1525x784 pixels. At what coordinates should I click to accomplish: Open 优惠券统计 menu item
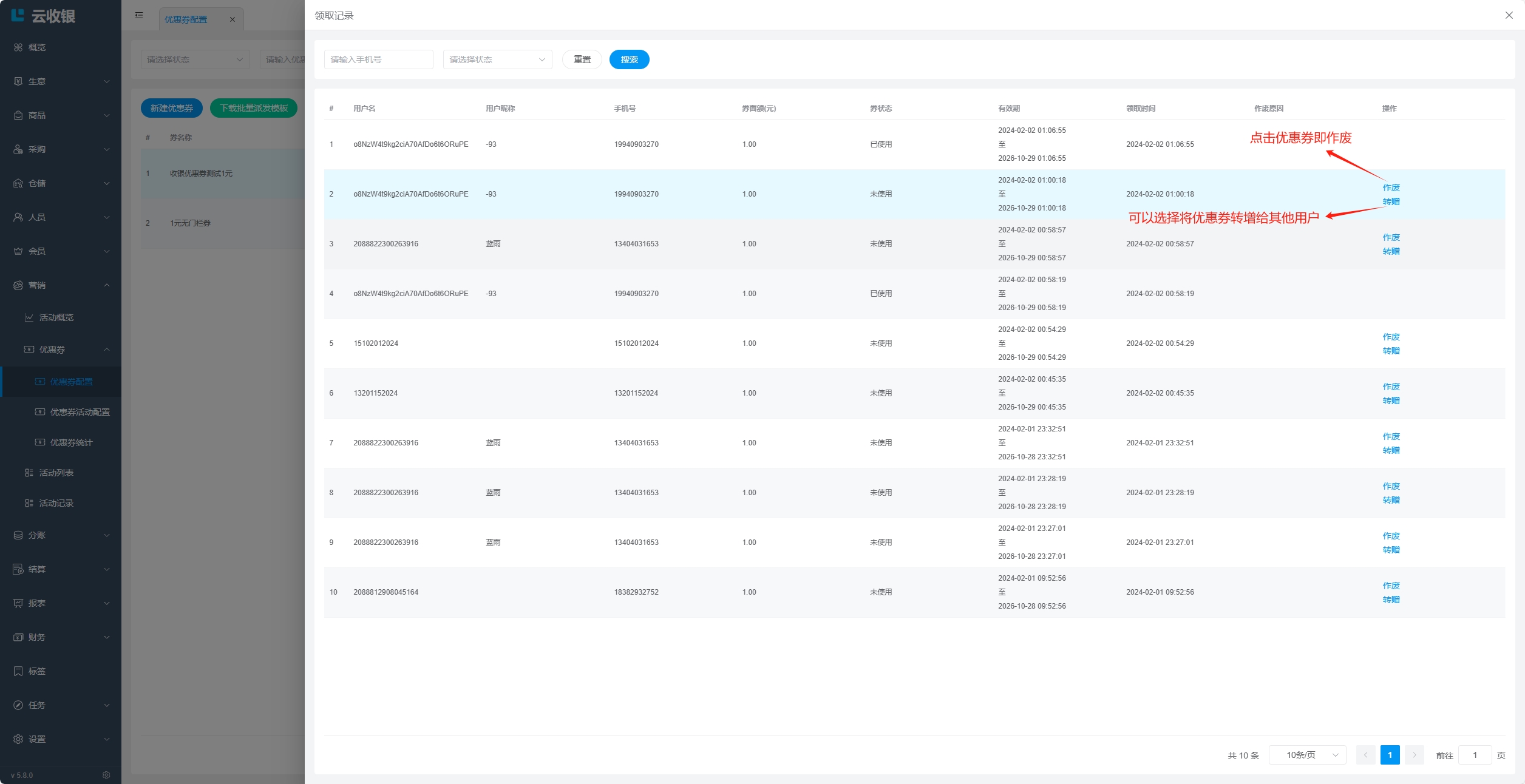[x=71, y=442]
